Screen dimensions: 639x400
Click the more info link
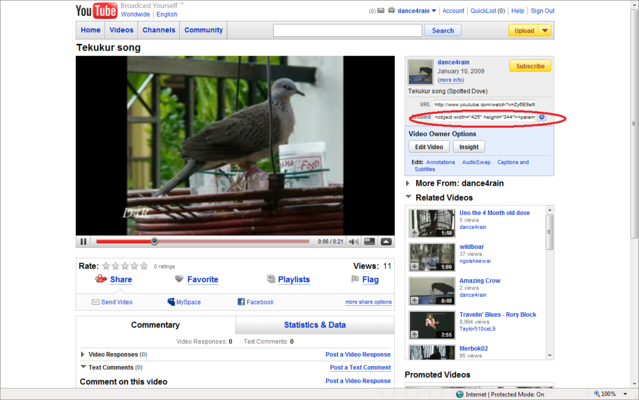pyautogui.click(x=451, y=80)
